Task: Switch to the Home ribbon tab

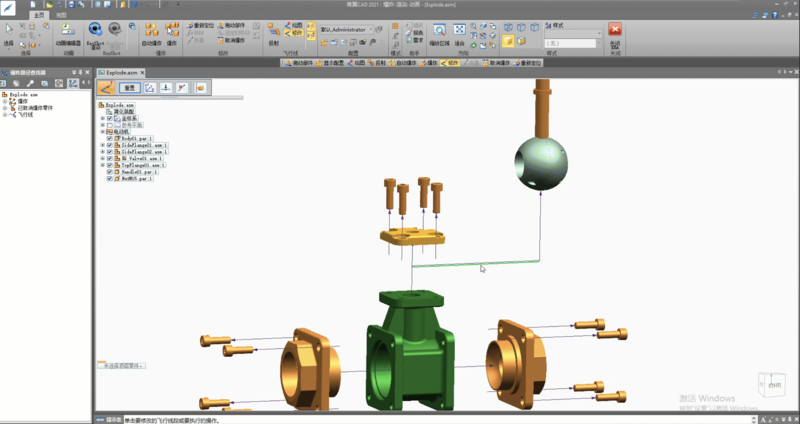Action: tap(39, 15)
